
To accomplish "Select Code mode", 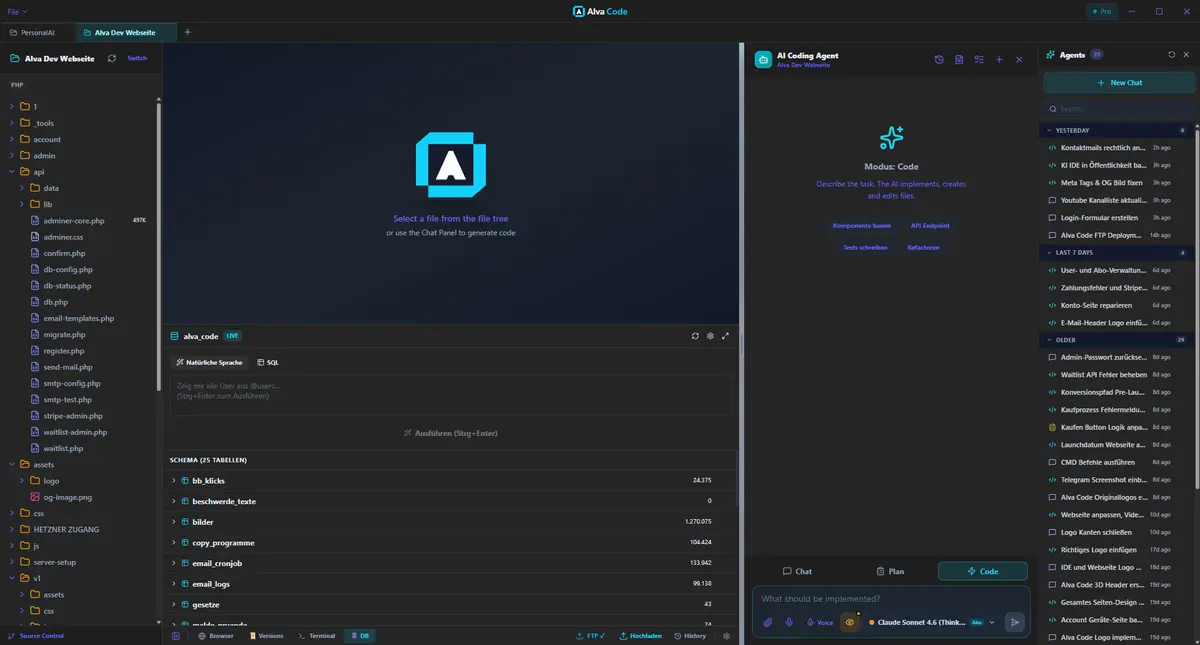I will (983, 571).
